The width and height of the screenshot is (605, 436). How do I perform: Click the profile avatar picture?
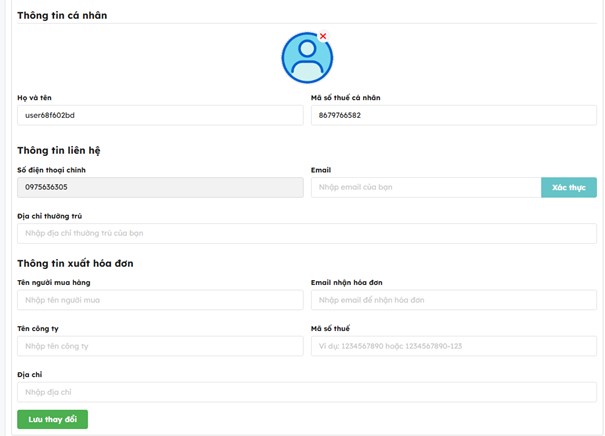(306, 58)
